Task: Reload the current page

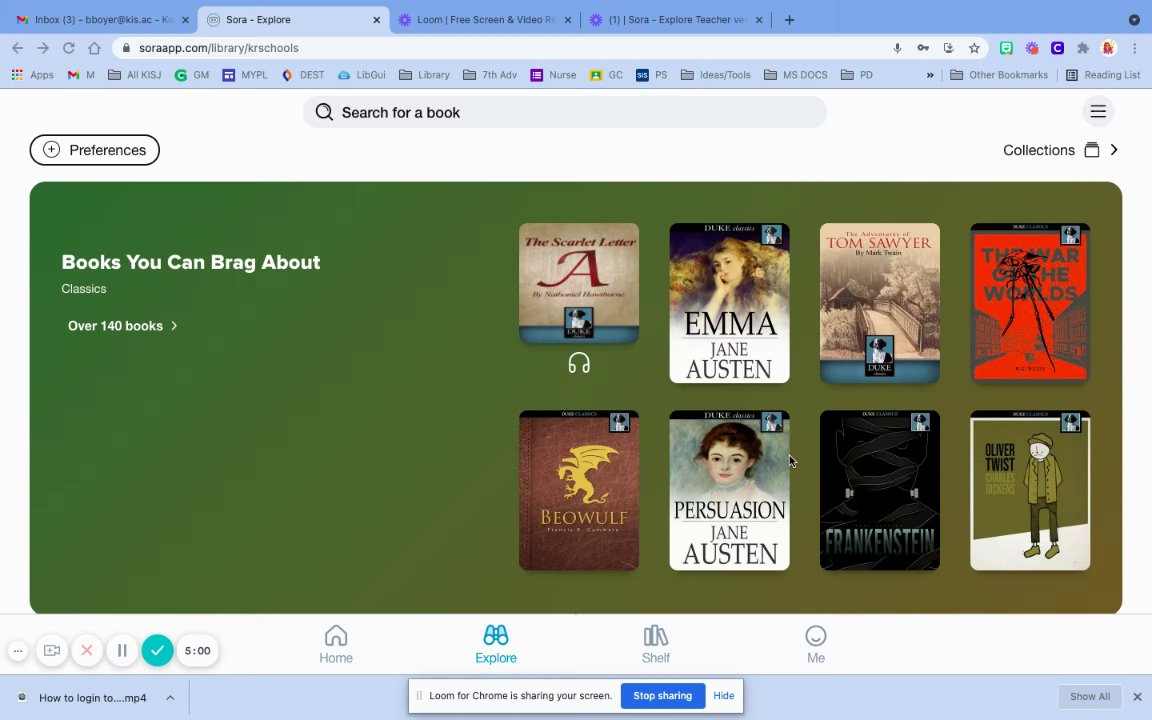Action: (68, 48)
